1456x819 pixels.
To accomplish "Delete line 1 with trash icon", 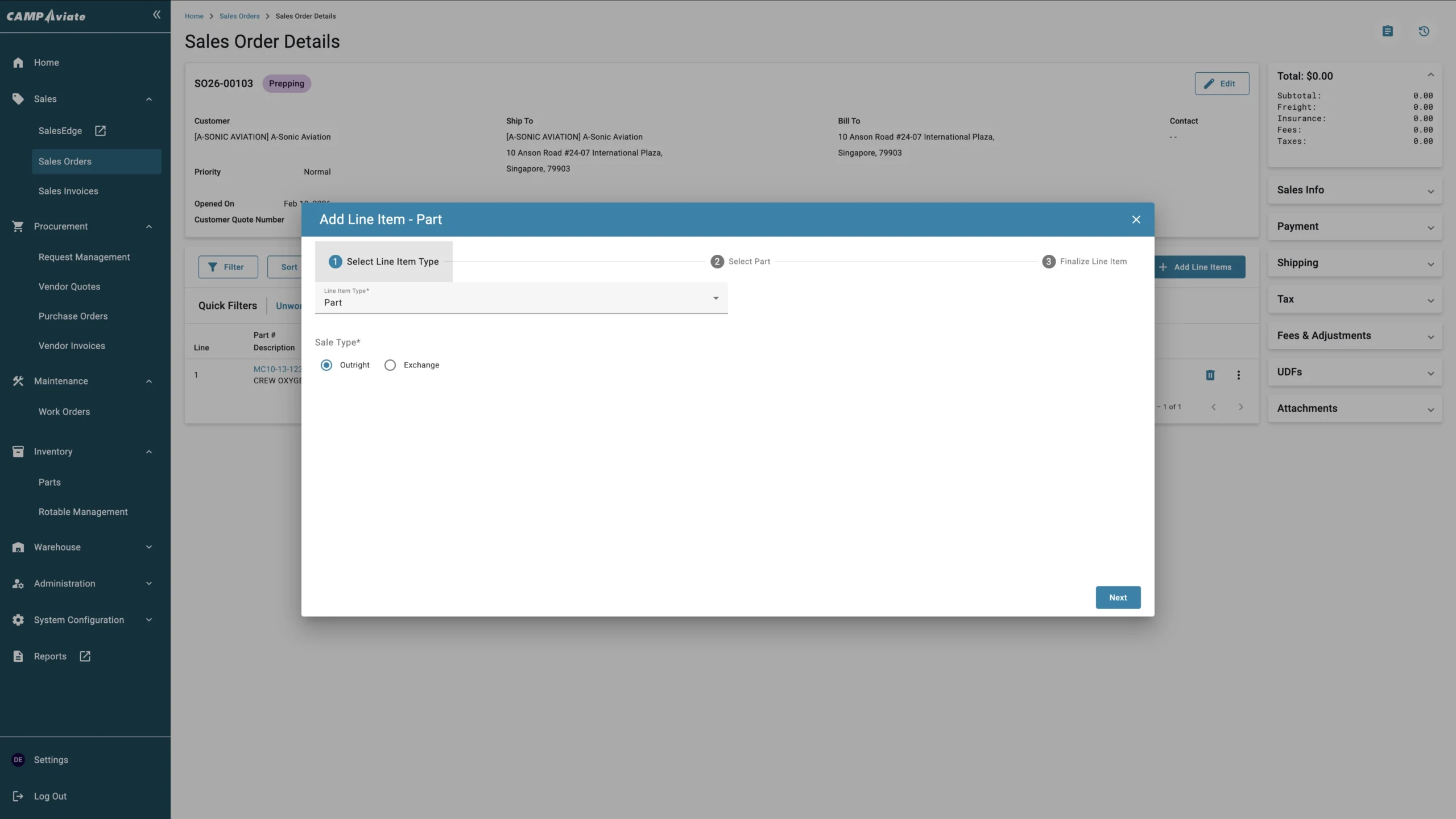I will (x=1210, y=375).
